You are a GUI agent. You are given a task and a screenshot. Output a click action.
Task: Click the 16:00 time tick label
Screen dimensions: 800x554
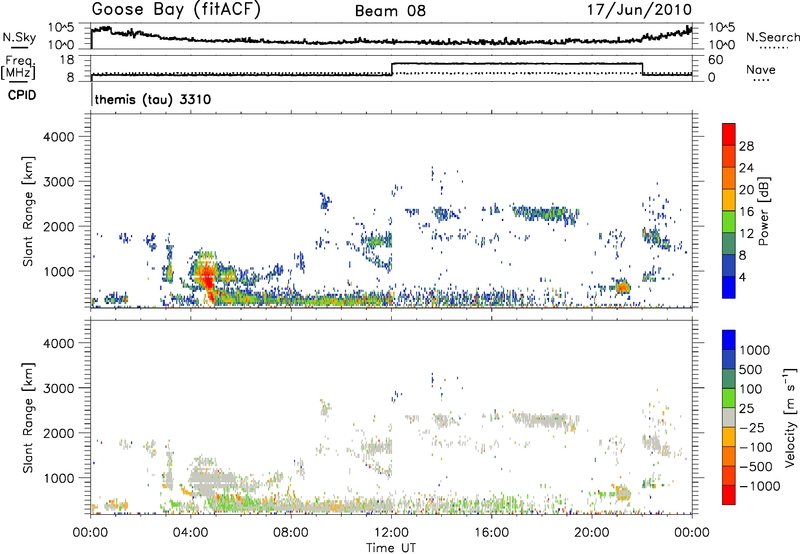pos(491,533)
